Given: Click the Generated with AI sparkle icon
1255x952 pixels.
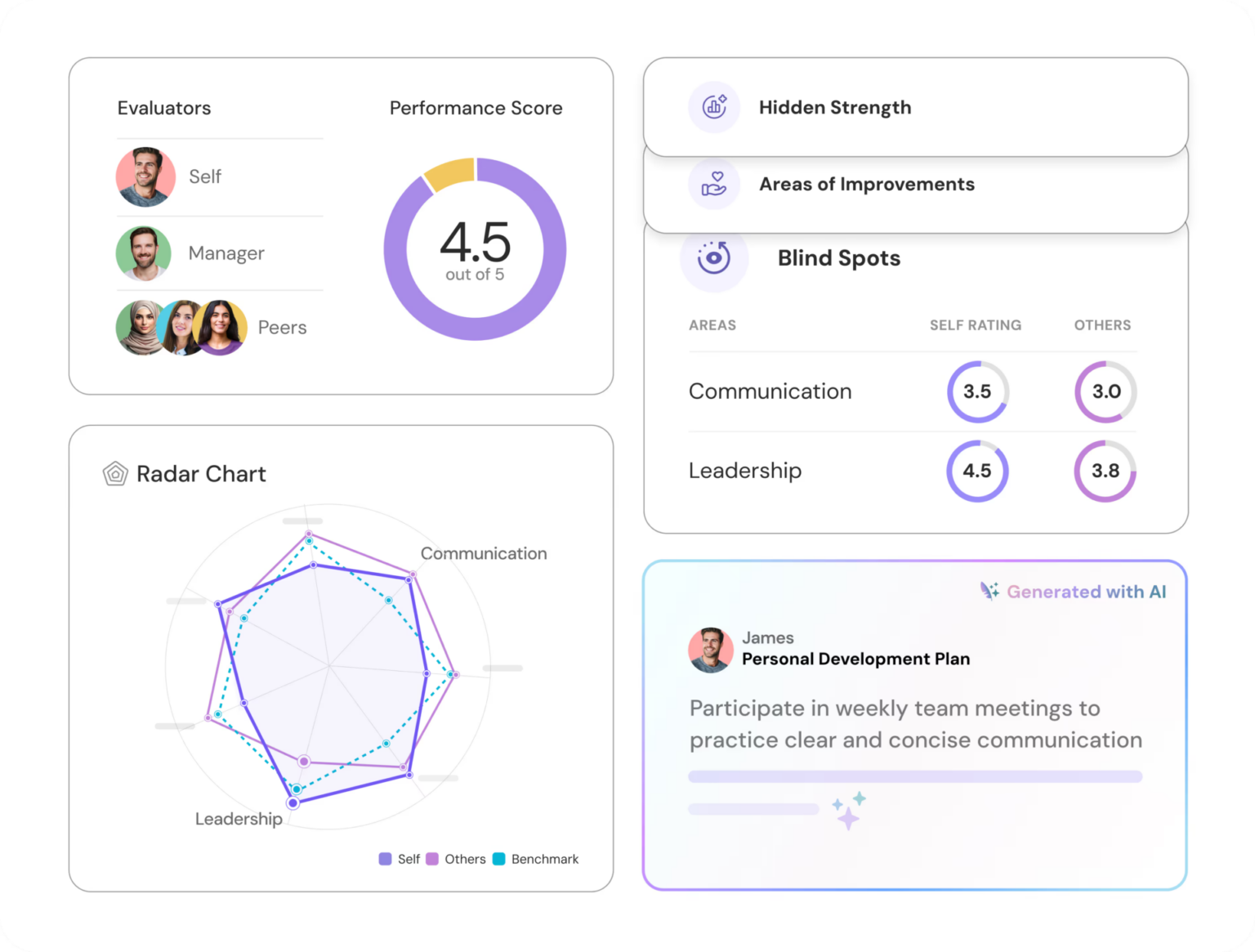Looking at the screenshot, I should coord(989,592).
